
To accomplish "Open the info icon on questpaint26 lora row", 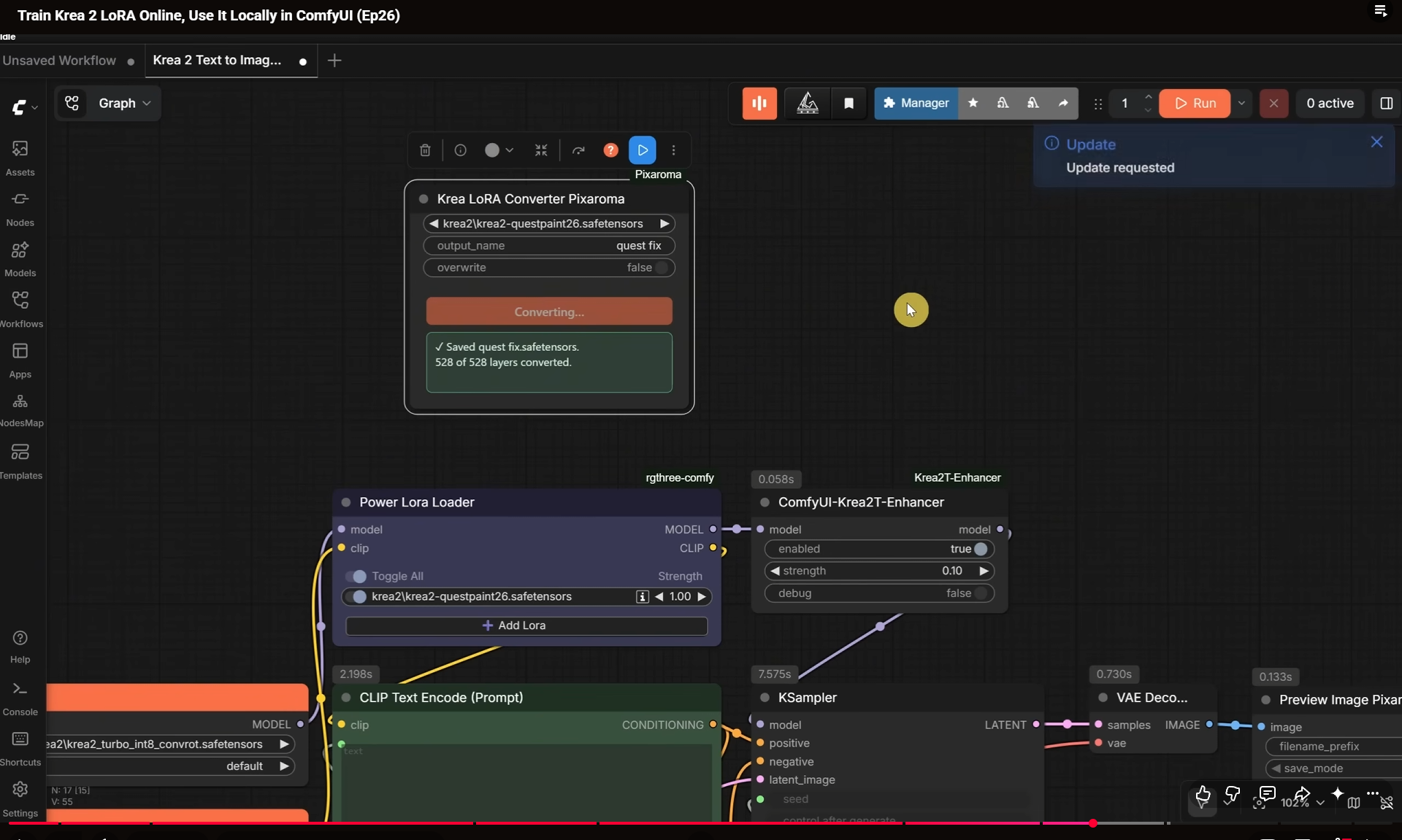I will pos(643,597).
